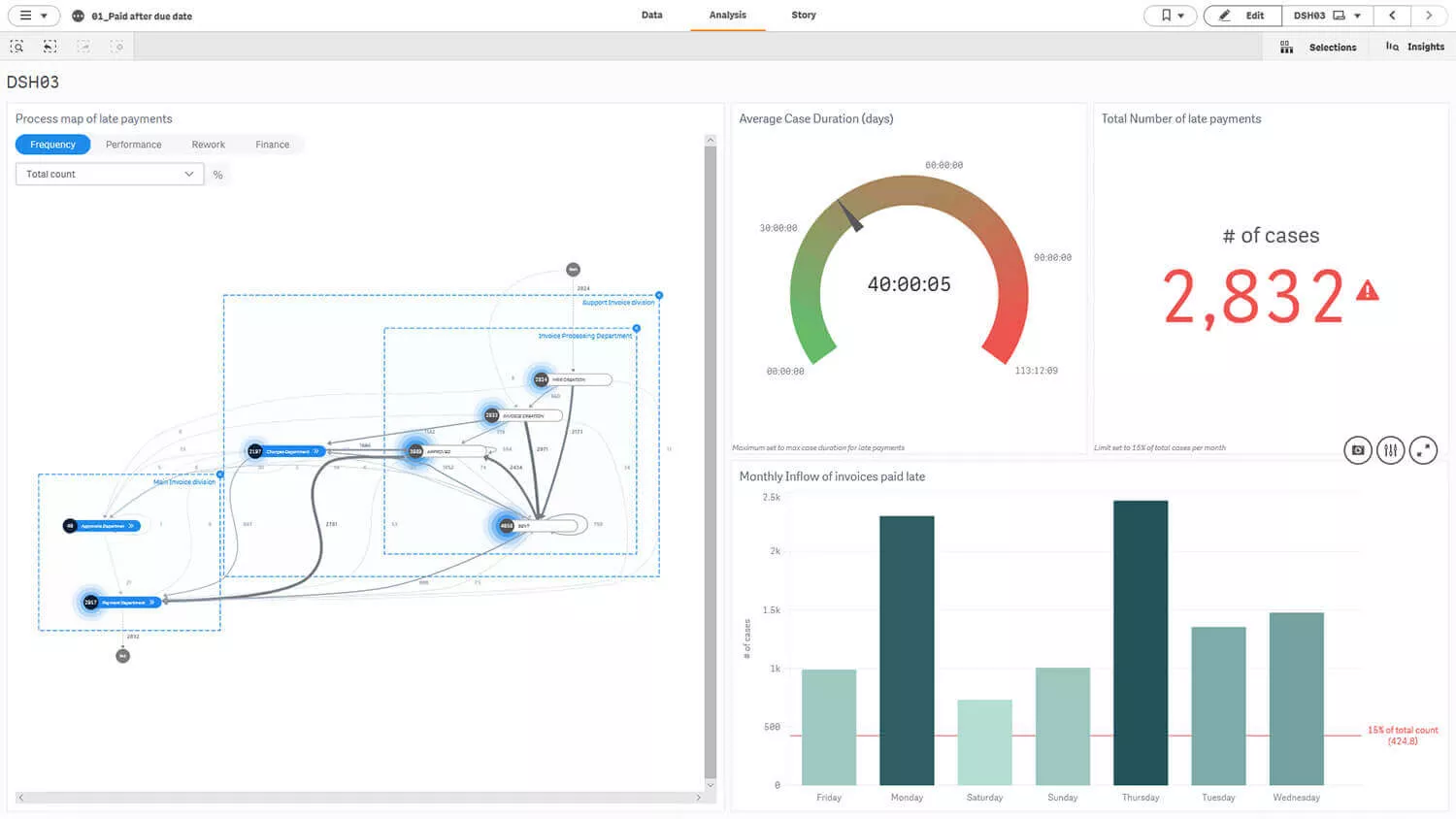Click the Edit sheet button
Image resolution: width=1456 pixels, height=819 pixels.
tap(1242, 16)
